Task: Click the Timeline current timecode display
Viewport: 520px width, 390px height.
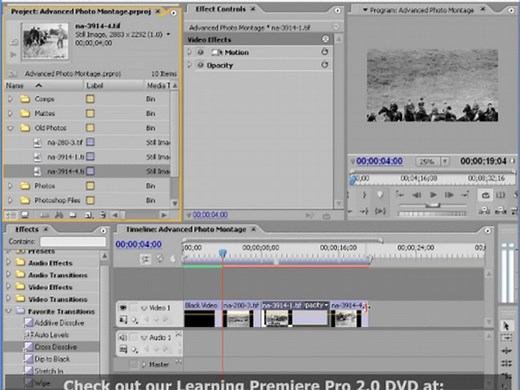Action: point(138,244)
